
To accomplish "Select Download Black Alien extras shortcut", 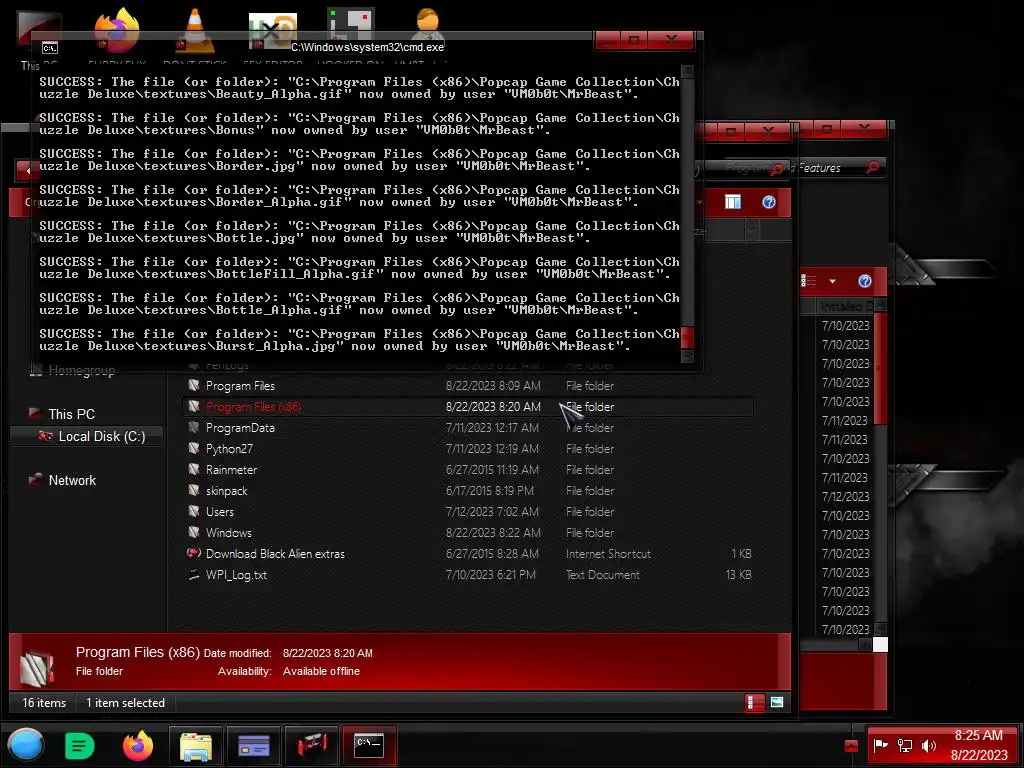I will pyautogui.click(x=468, y=554).
